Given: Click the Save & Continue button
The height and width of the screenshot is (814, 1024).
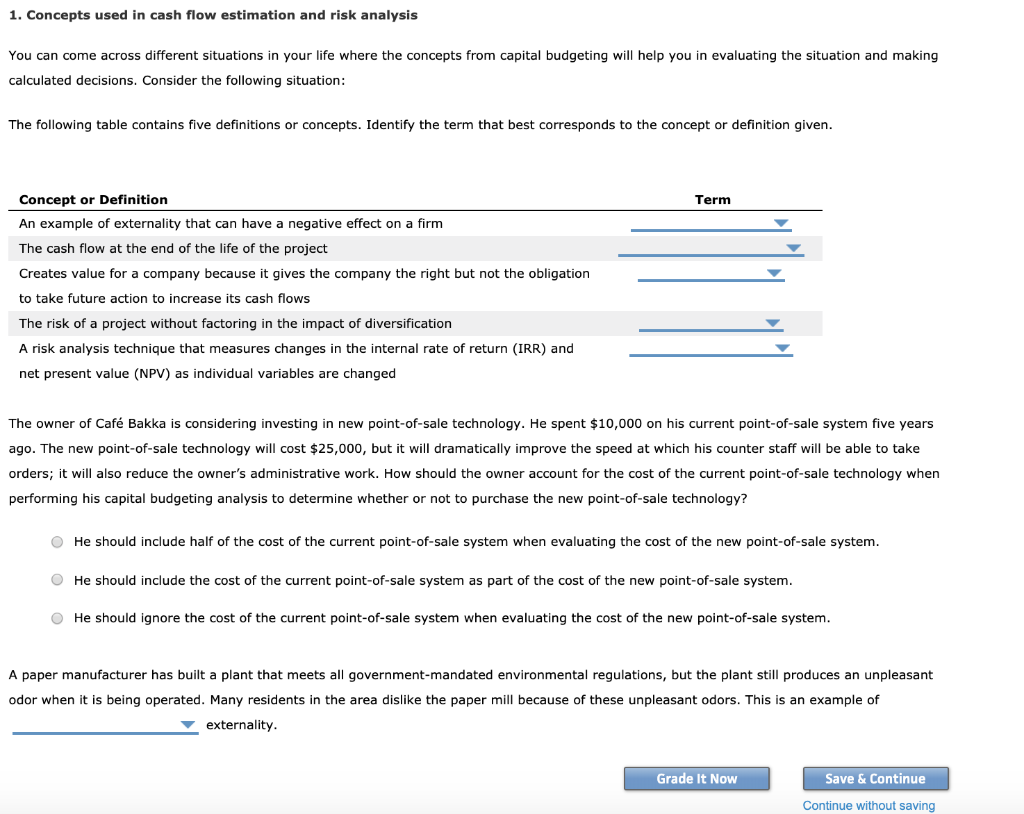Looking at the screenshot, I should coord(875,778).
